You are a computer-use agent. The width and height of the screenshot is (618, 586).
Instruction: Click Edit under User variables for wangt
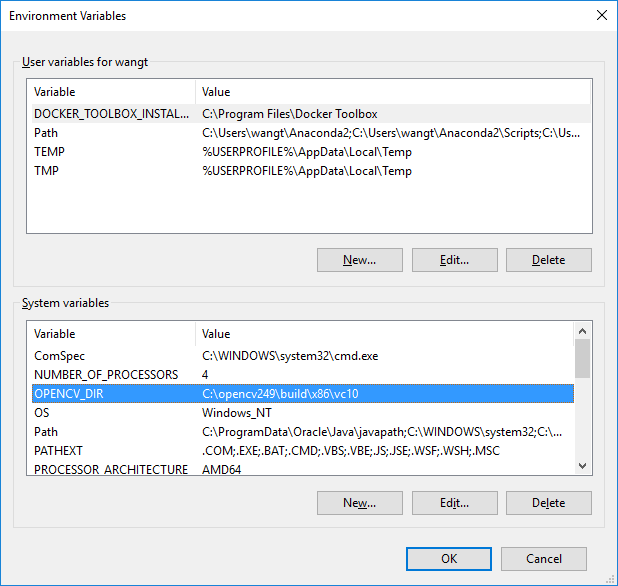pos(454,260)
